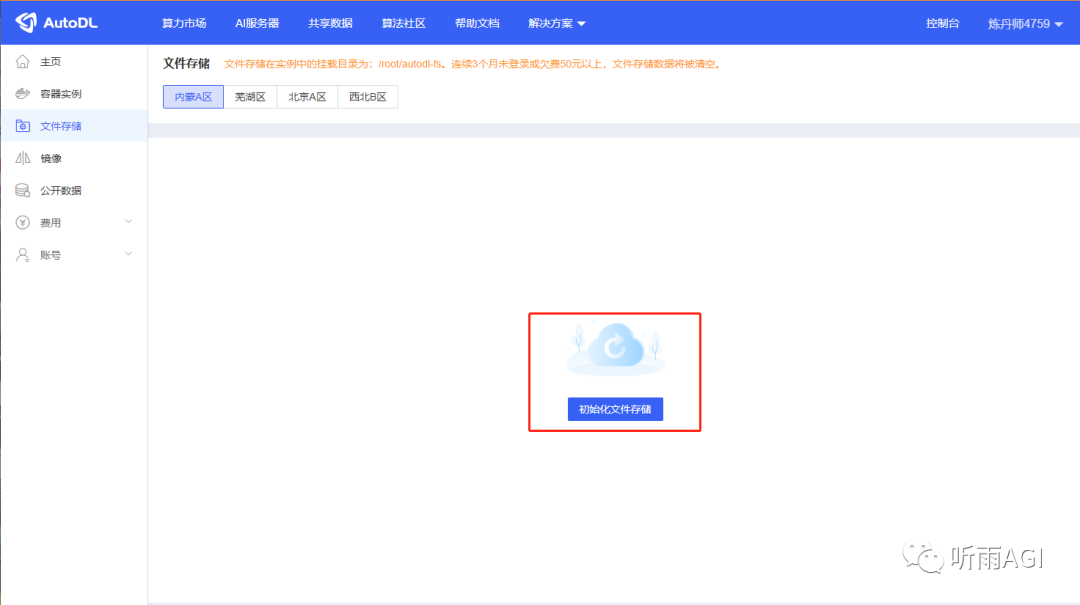Image resolution: width=1080 pixels, height=605 pixels.
Task: Open the 控制台 console link
Action: (x=942, y=22)
